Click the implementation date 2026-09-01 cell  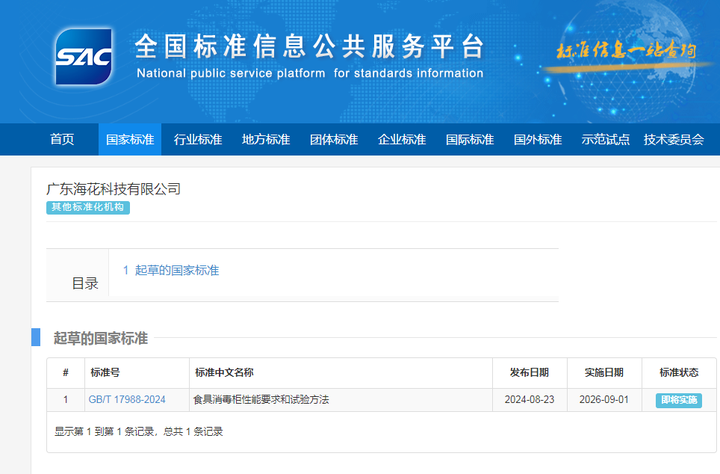tap(604, 400)
